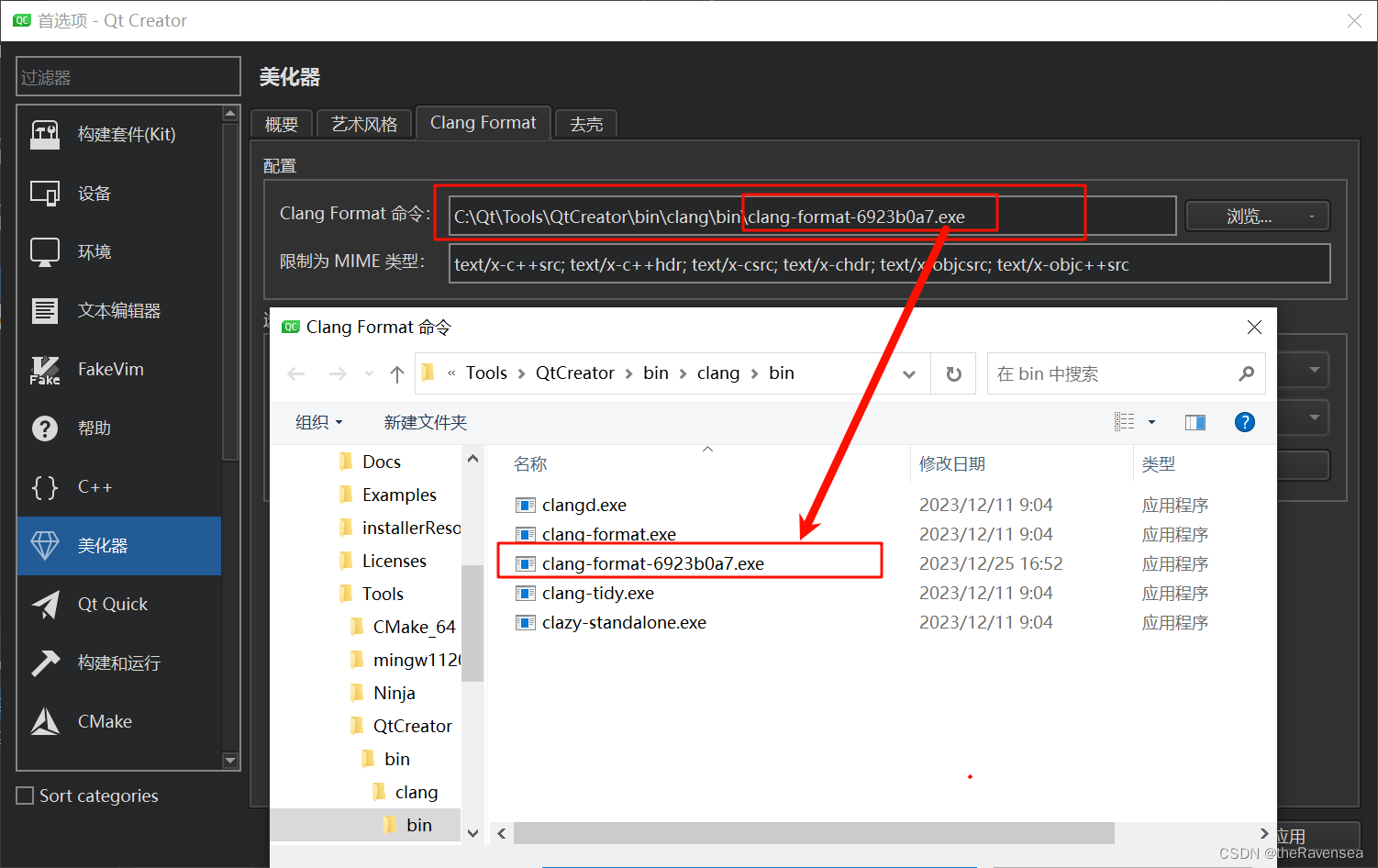The width and height of the screenshot is (1378, 868).
Task: Go back in the file dialog
Action: [x=296, y=373]
